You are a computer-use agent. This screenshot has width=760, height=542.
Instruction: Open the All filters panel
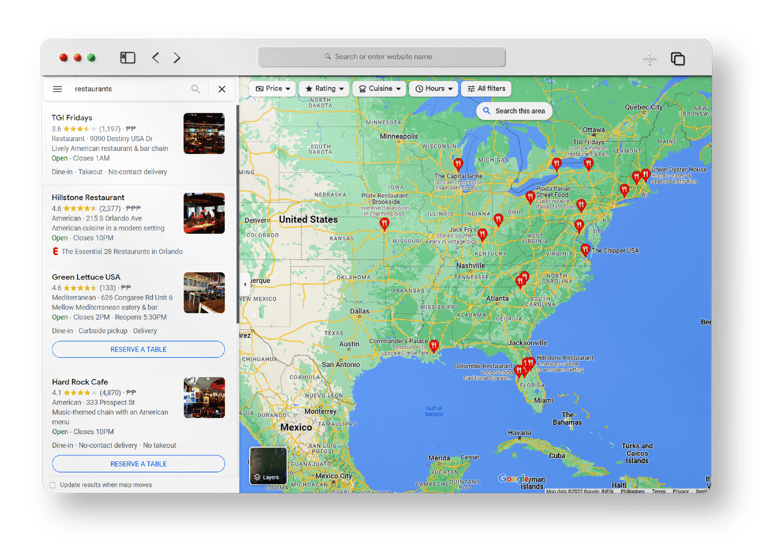[486, 89]
